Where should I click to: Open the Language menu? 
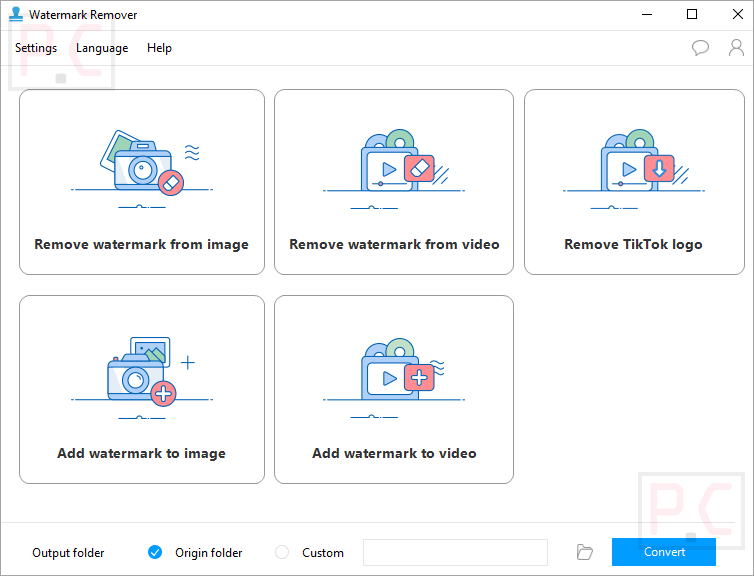click(102, 48)
